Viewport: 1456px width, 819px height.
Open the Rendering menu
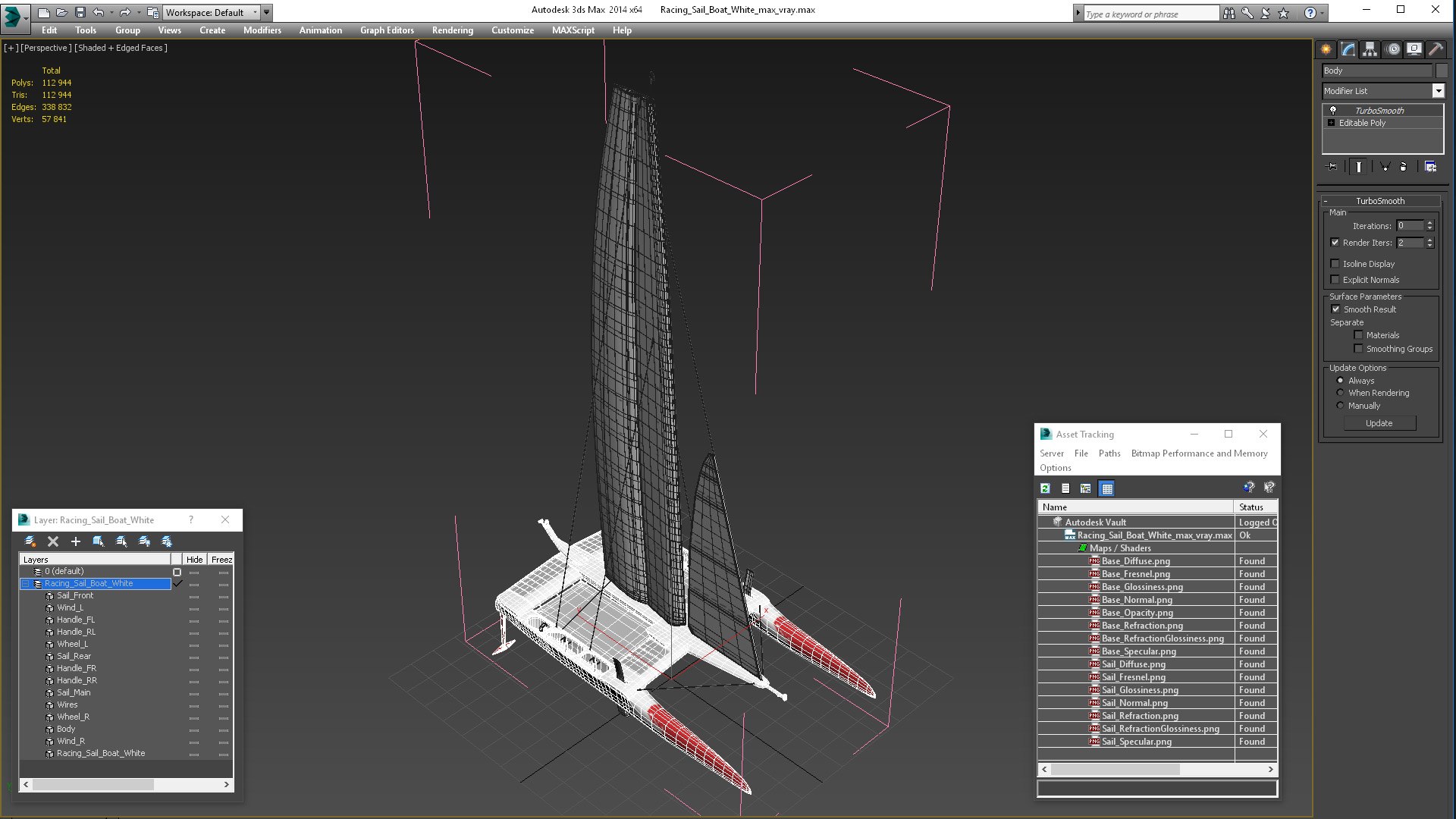click(453, 30)
